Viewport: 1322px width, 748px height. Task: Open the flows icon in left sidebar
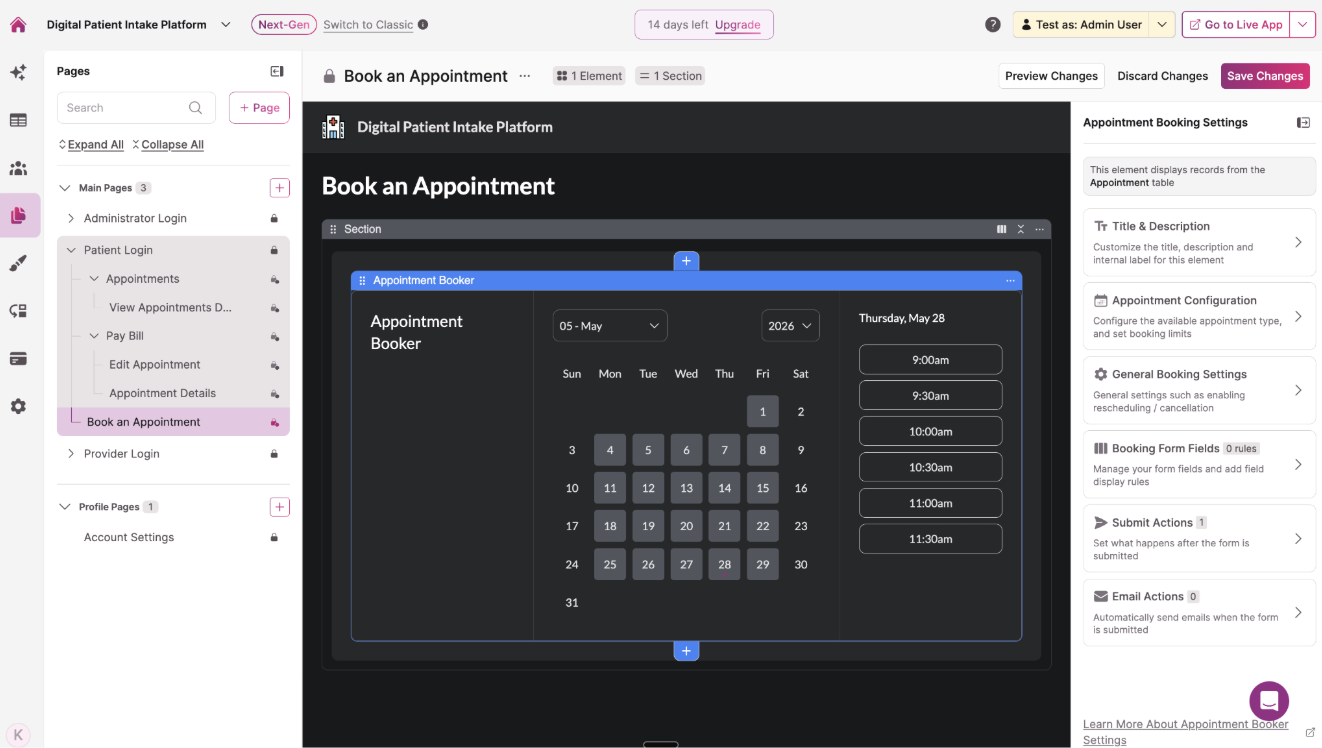[18, 311]
